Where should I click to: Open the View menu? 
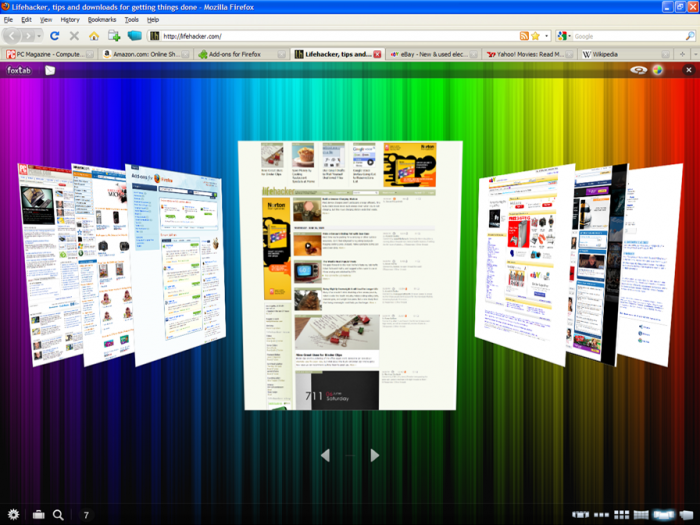46,20
